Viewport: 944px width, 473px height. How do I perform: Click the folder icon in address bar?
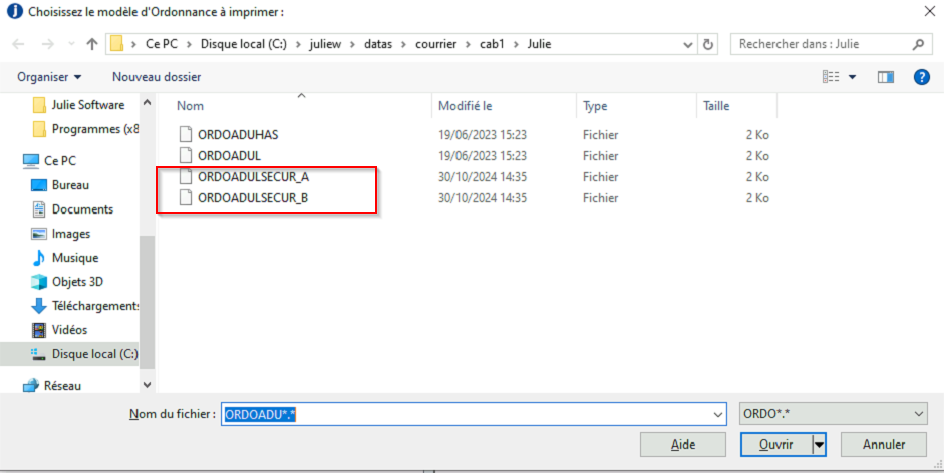(x=117, y=44)
